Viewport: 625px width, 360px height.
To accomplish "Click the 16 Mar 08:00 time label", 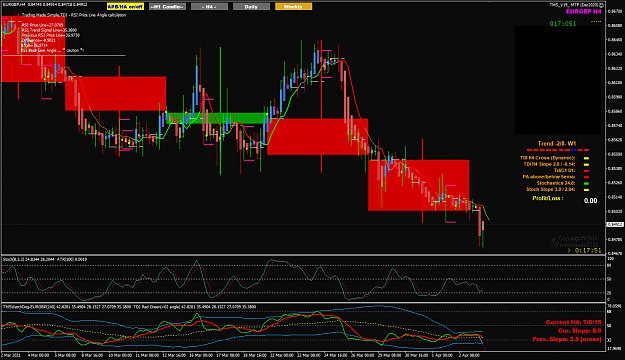I will (x=201, y=355).
